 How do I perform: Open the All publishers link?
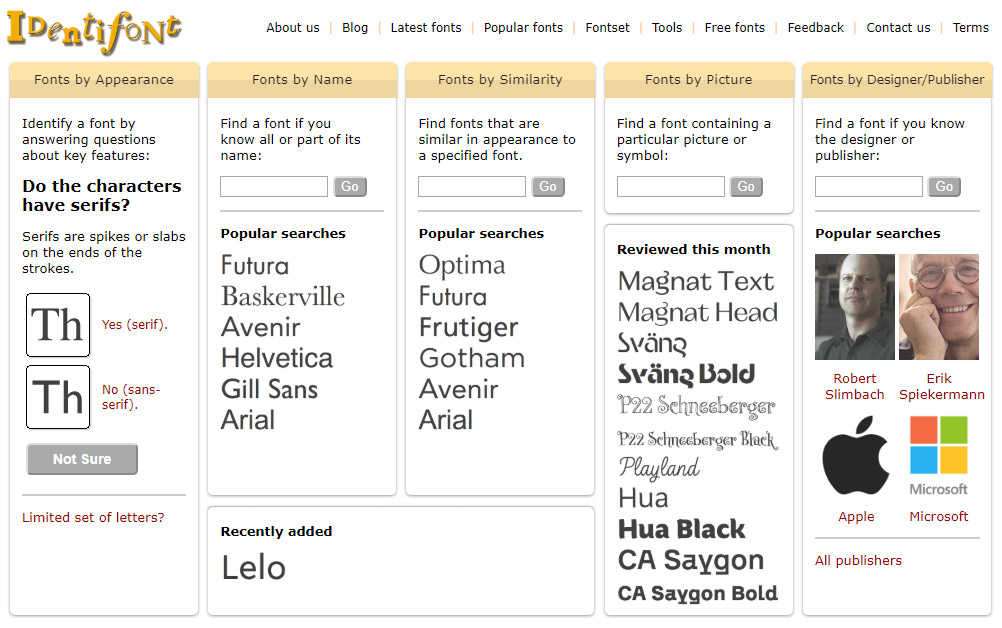[x=858, y=560]
